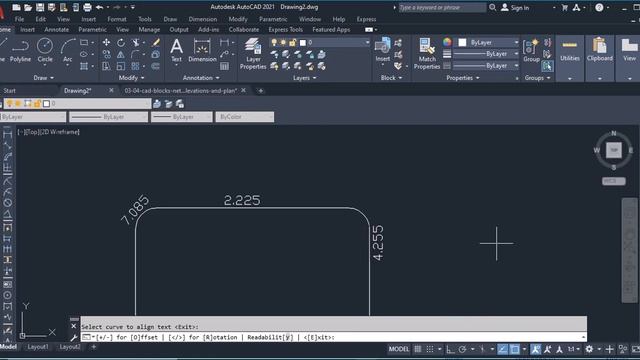Image resolution: width=640 pixels, height=360 pixels.
Task: Click the Array tool icon
Action: point(136,66)
